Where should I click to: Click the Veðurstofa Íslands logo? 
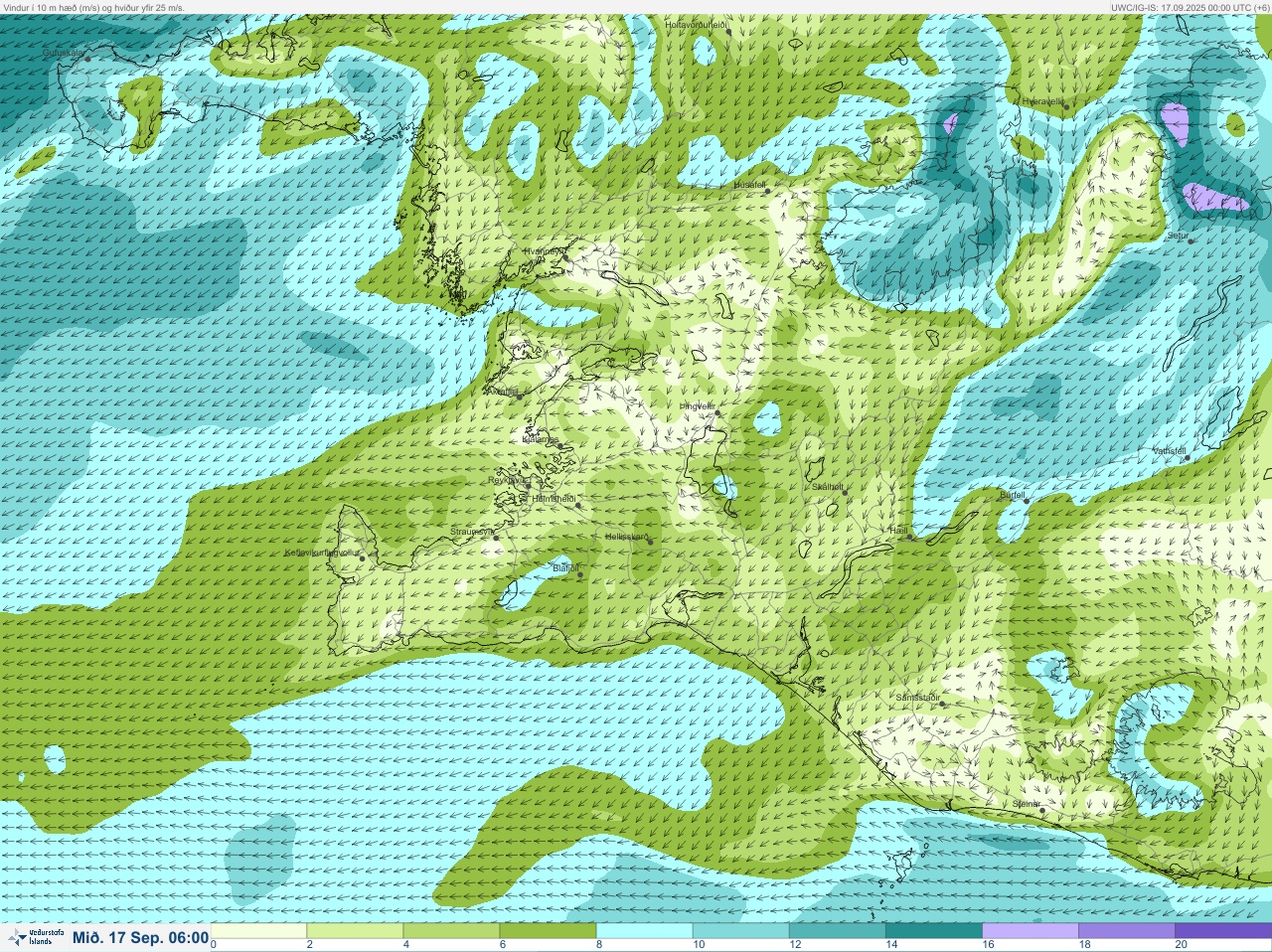36,937
